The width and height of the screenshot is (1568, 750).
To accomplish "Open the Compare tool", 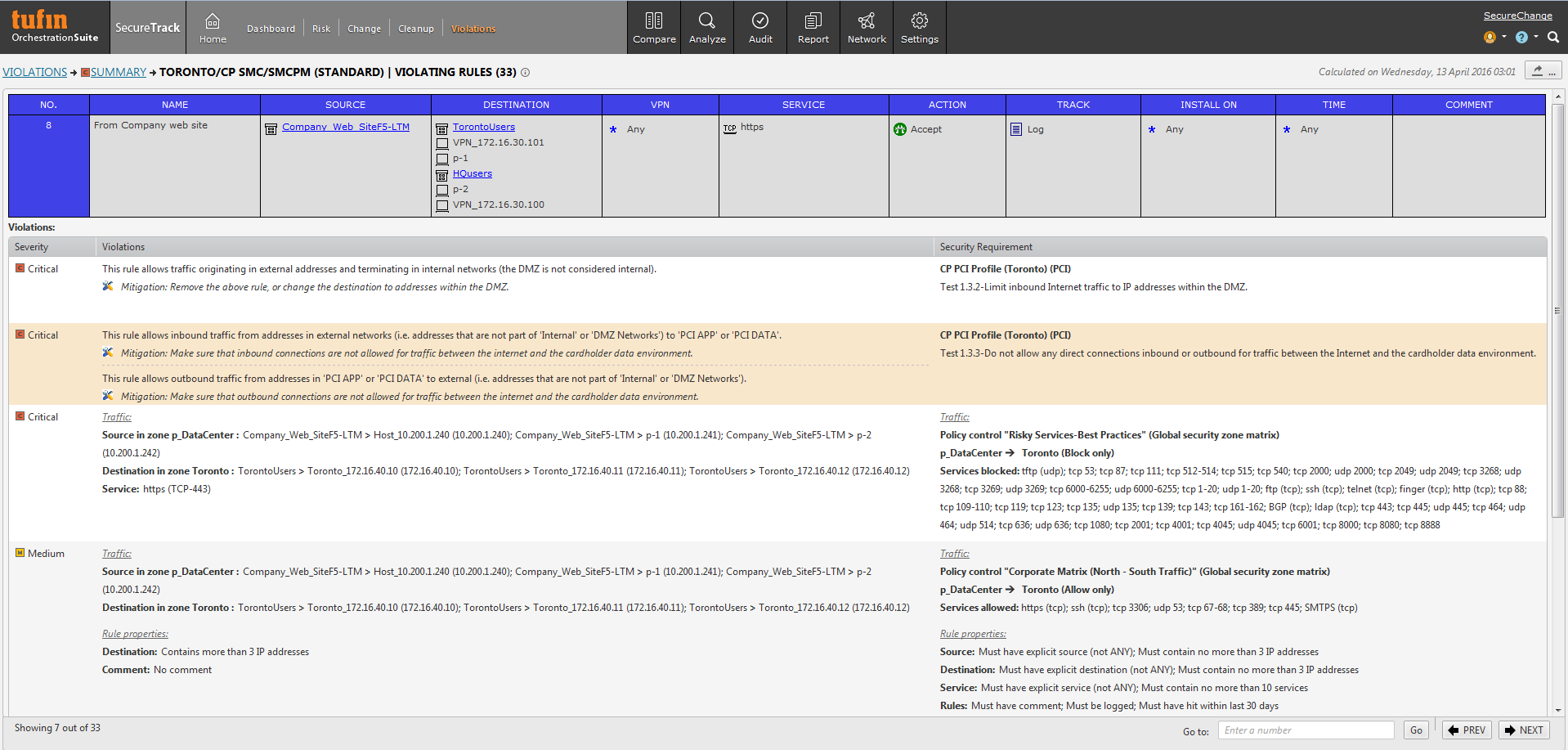I will 654,28.
